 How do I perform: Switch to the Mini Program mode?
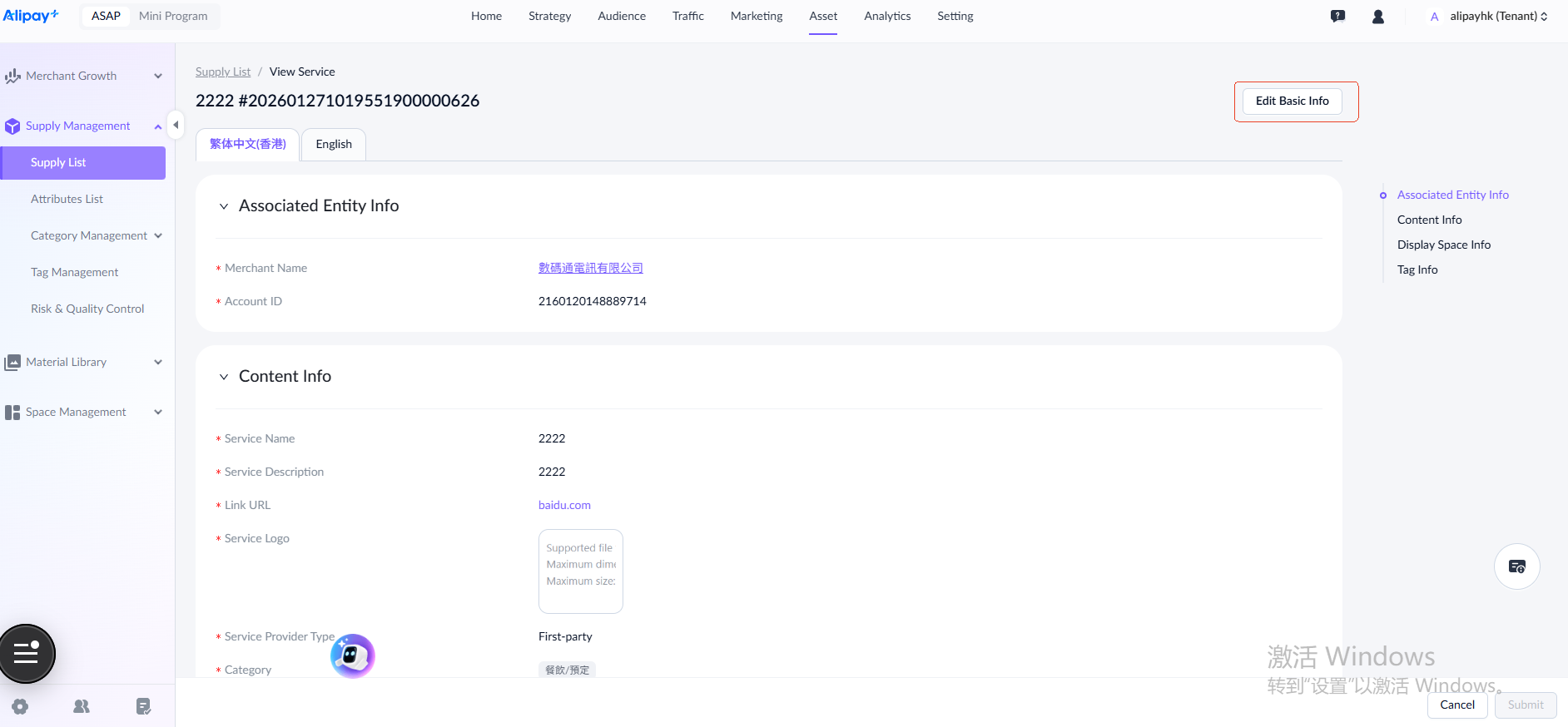point(173,16)
